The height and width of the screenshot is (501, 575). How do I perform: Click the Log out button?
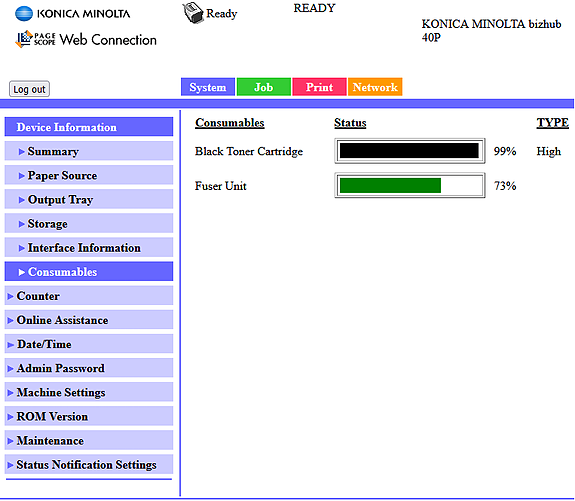point(29,89)
